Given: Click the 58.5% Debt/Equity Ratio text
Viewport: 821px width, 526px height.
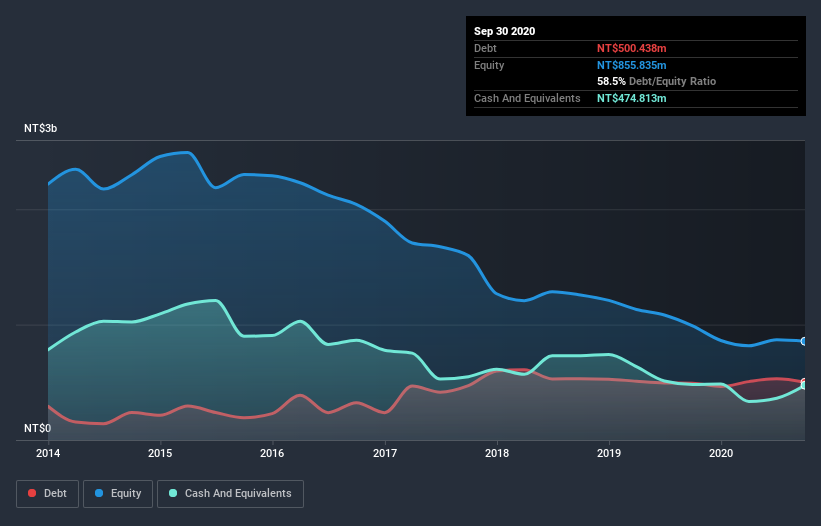Looking at the screenshot, I should pyautogui.click(x=657, y=81).
